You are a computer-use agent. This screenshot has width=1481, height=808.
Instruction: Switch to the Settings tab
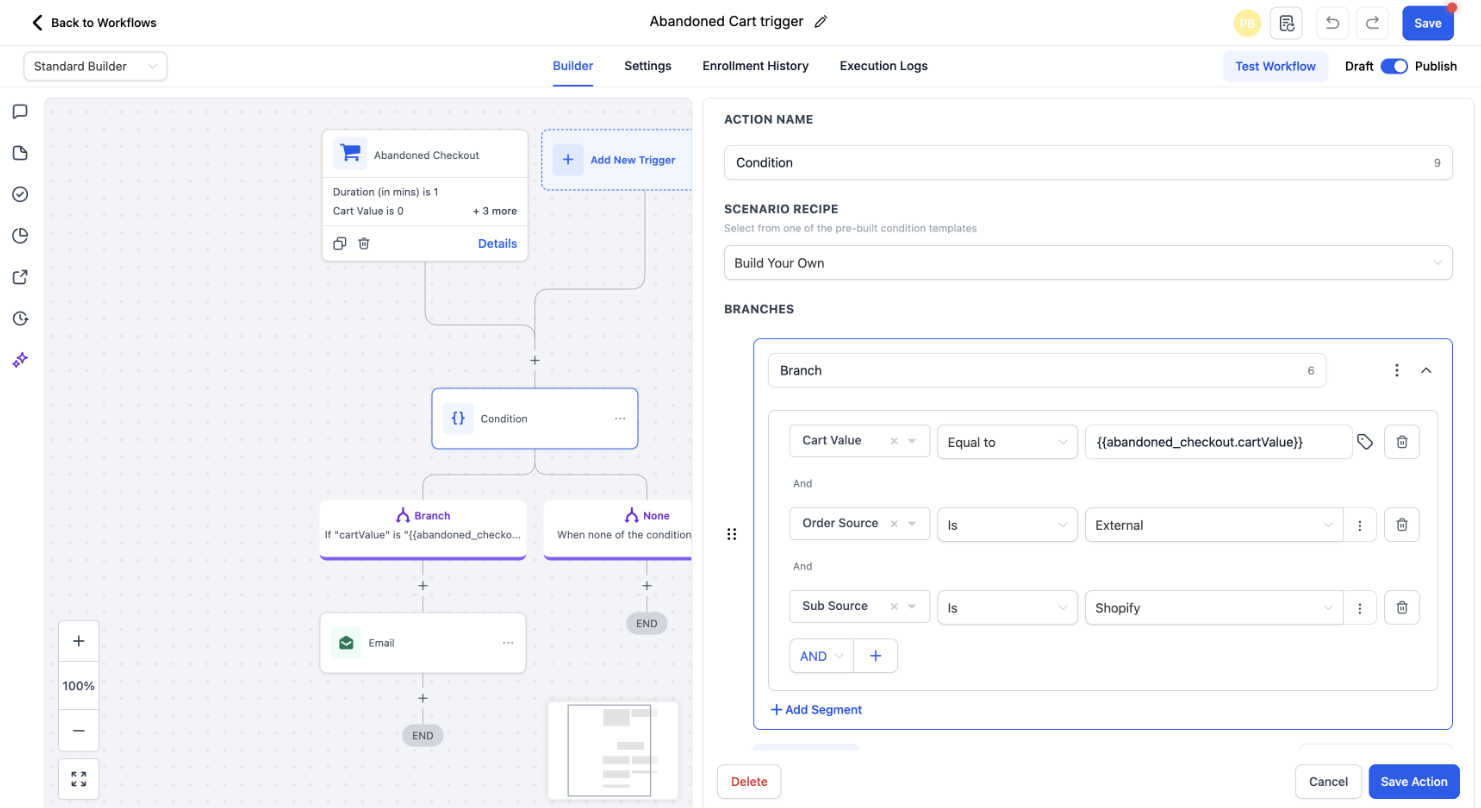click(648, 66)
